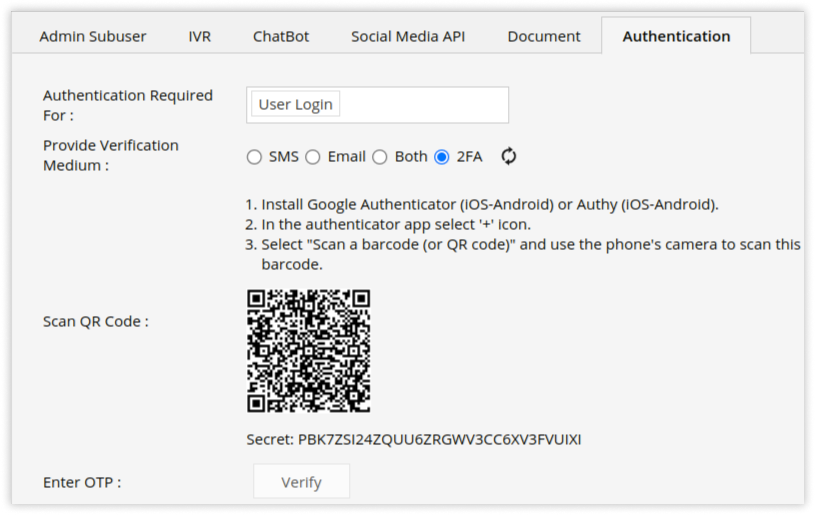This screenshot has width=815, height=515.
Task: Go to the Social Media API tab
Action: (x=408, y=36)
